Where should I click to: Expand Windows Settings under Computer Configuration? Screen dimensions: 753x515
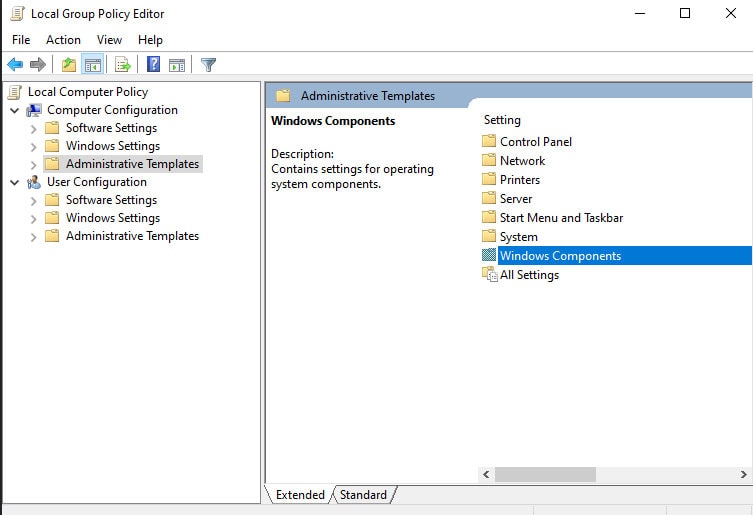[33, 147]
